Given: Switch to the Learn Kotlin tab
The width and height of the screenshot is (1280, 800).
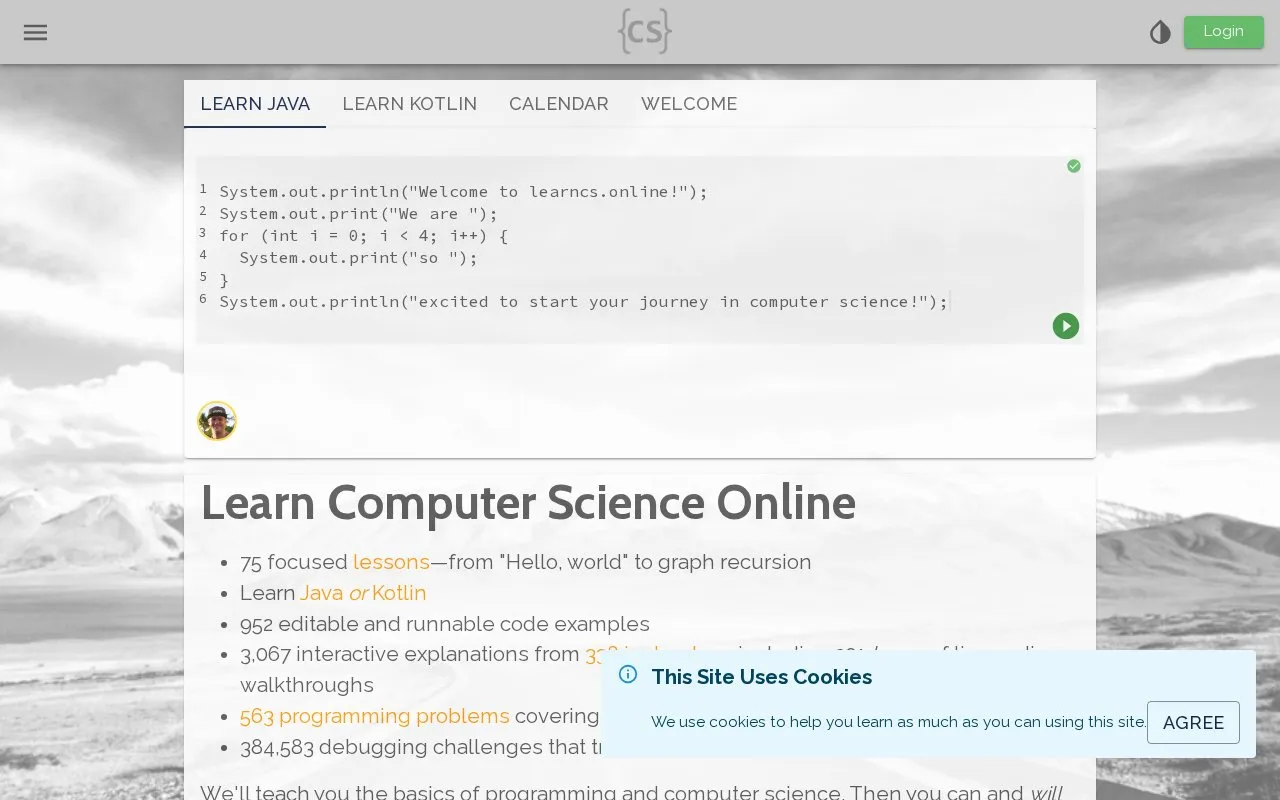Looking at the screenshot, I should pyautogui.click(x=409, y=104).
